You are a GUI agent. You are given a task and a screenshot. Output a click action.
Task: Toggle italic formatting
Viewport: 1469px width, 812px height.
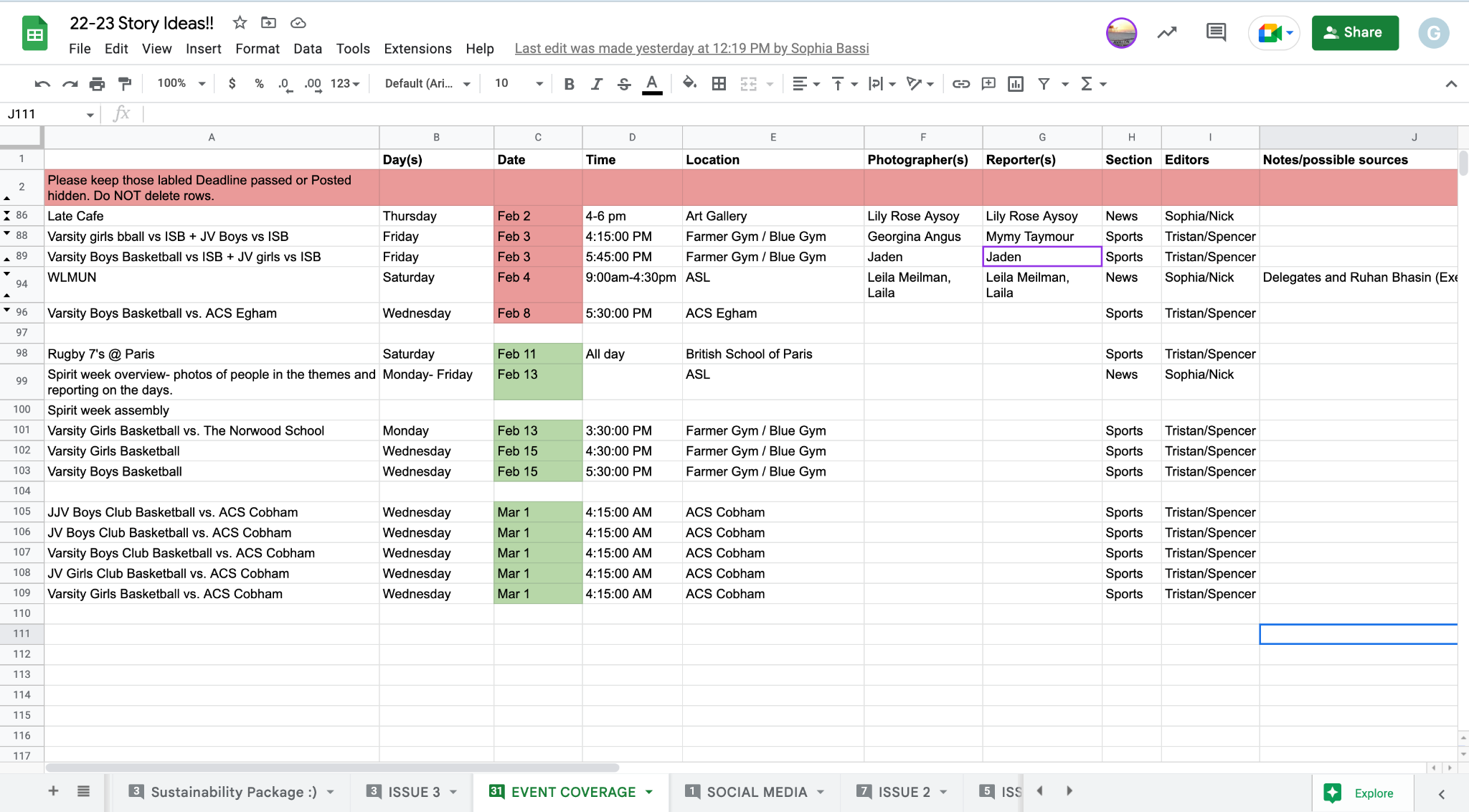pos(596,84)
